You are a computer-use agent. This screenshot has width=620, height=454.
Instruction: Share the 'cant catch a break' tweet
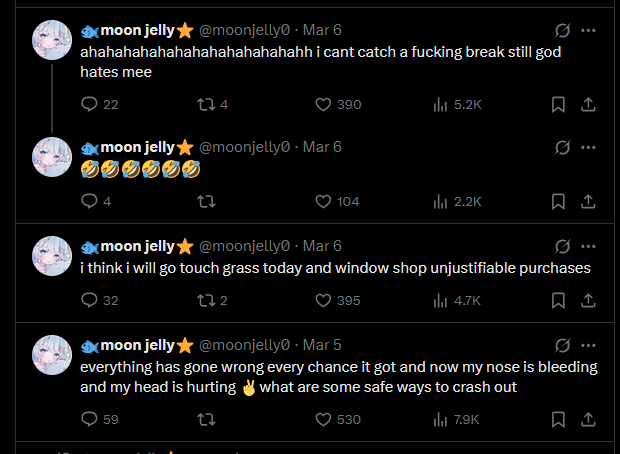(x=589, y=104)
